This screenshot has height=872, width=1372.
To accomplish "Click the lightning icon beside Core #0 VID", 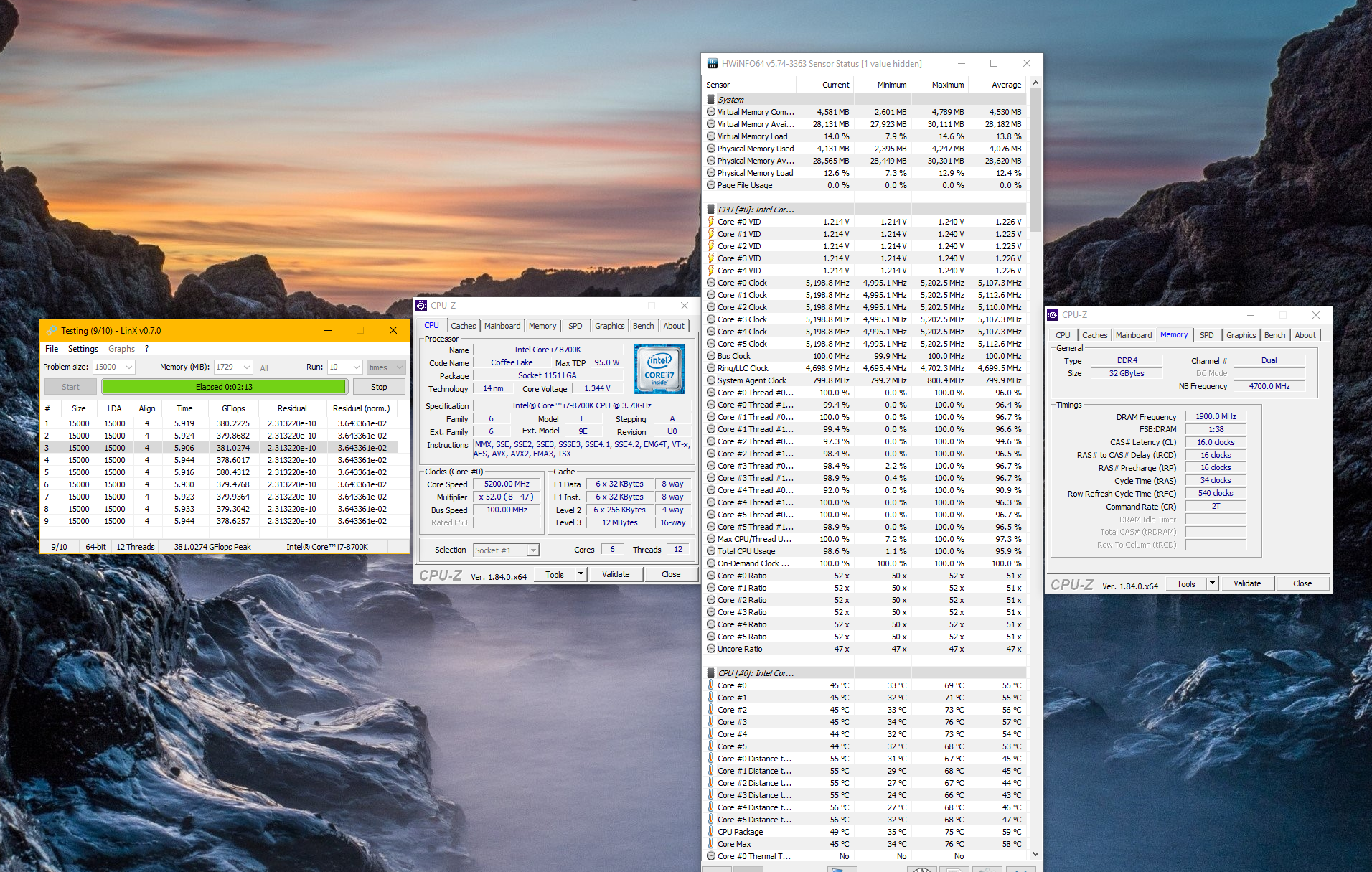I will click(711, 222).
